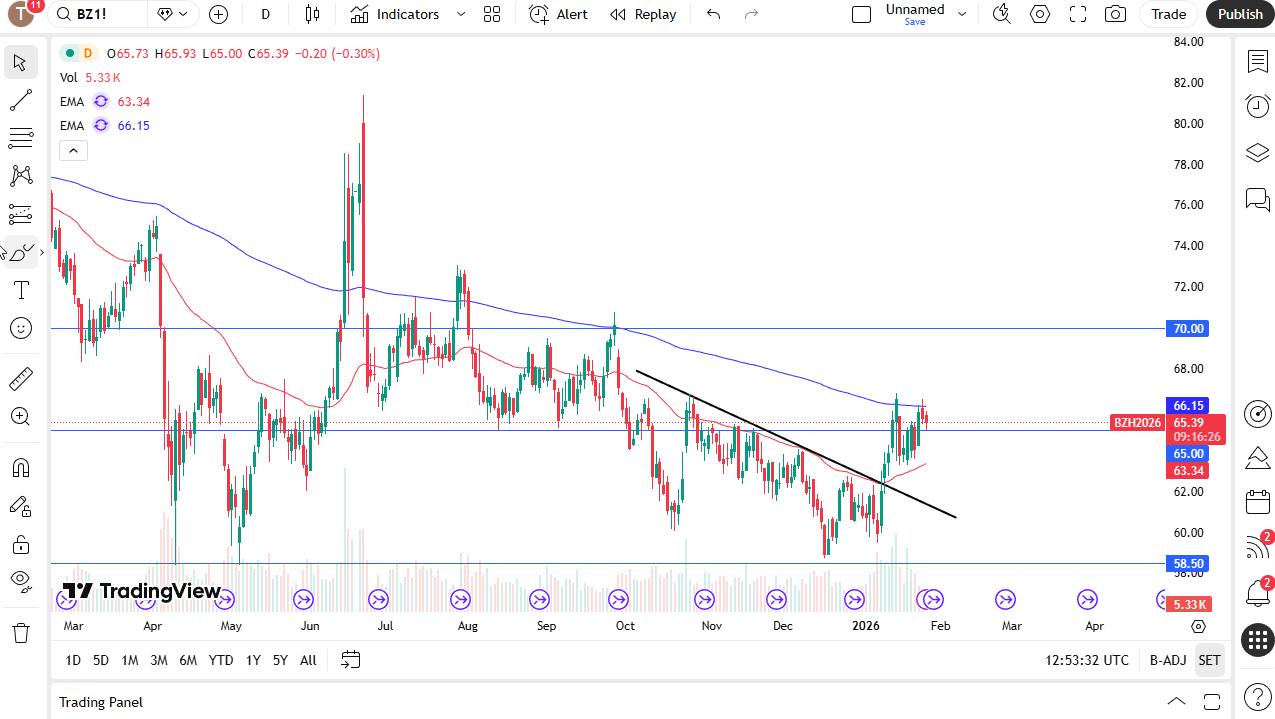Image resolution: width=1275 pixels, height=719 pixels.
Task: Select the ruler measure tool
Action: click(x=20, y=379)
